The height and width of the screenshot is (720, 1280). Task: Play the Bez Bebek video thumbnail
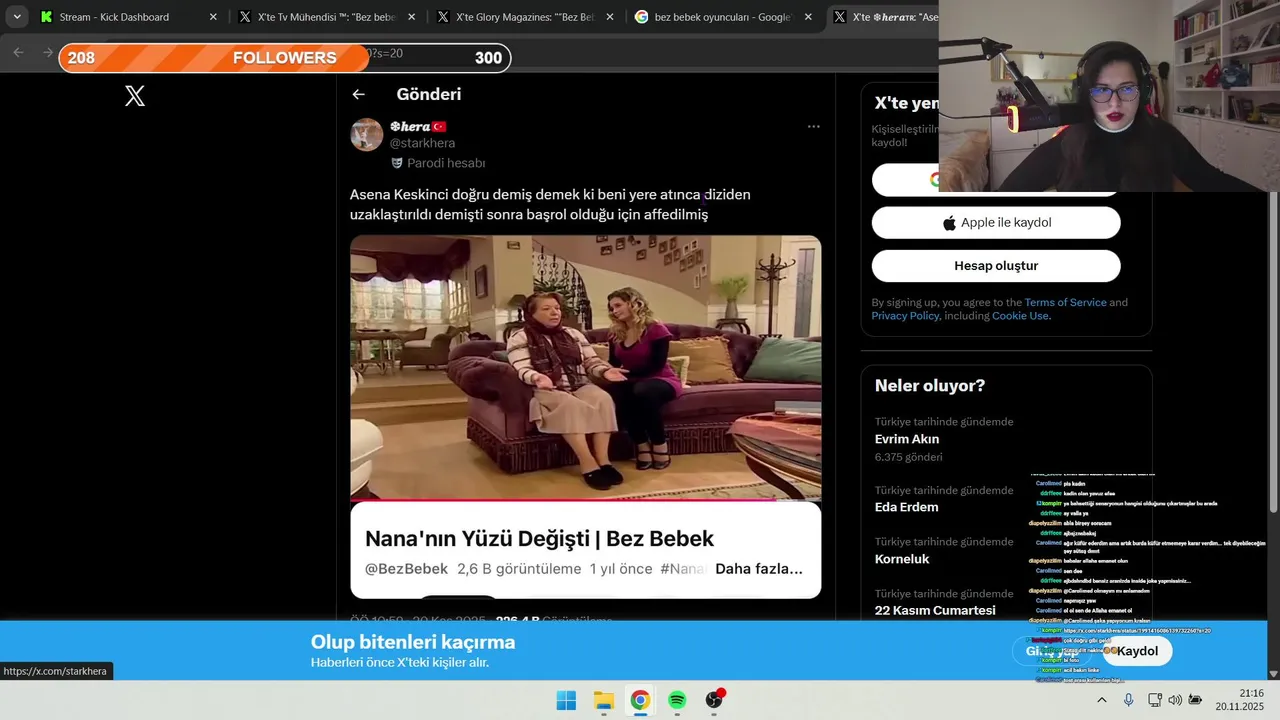586,368
